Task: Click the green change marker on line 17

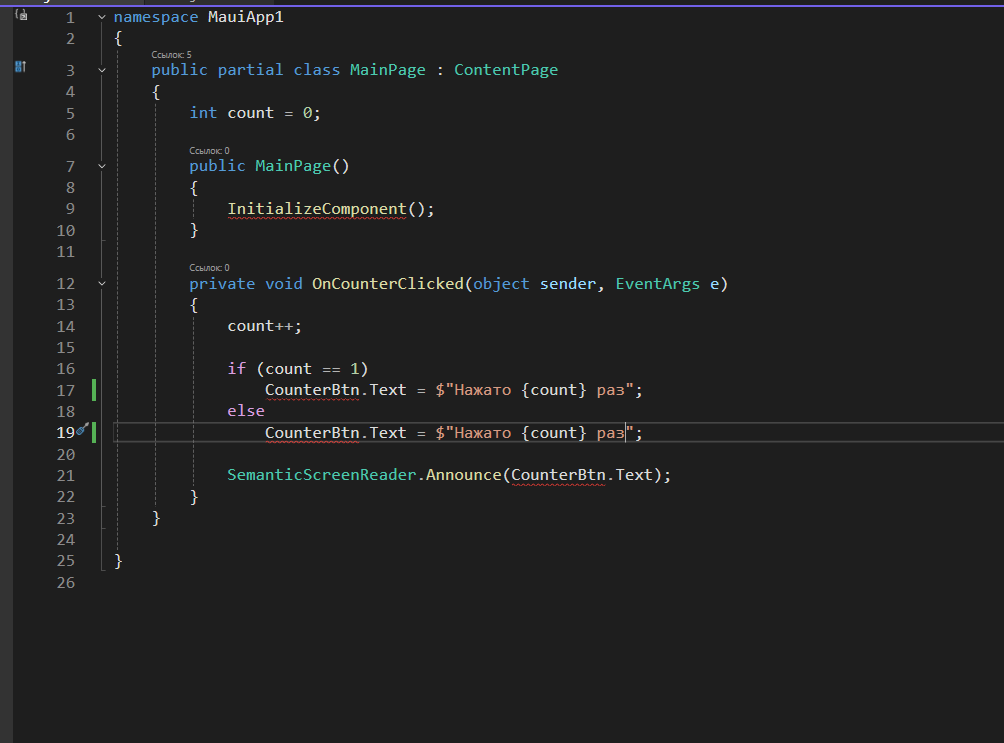Action: 94,390
